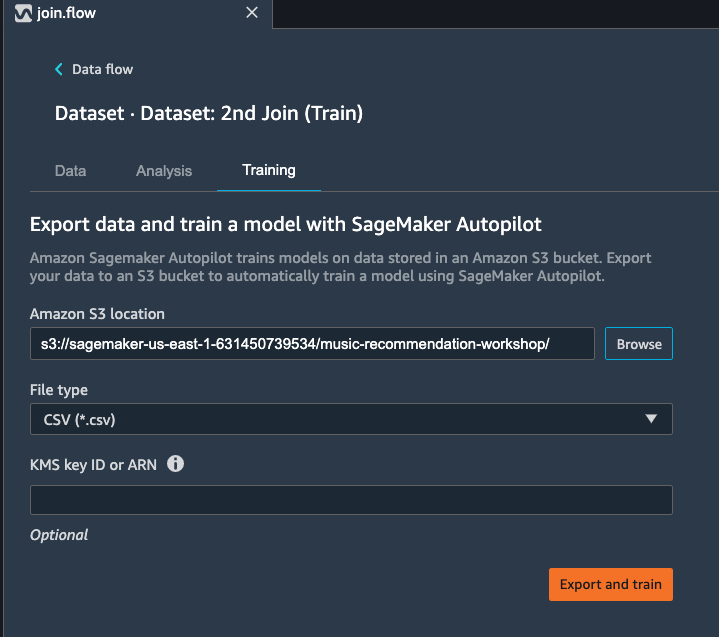
Task: Click the Browse button
Action: (x=639, y=343)
